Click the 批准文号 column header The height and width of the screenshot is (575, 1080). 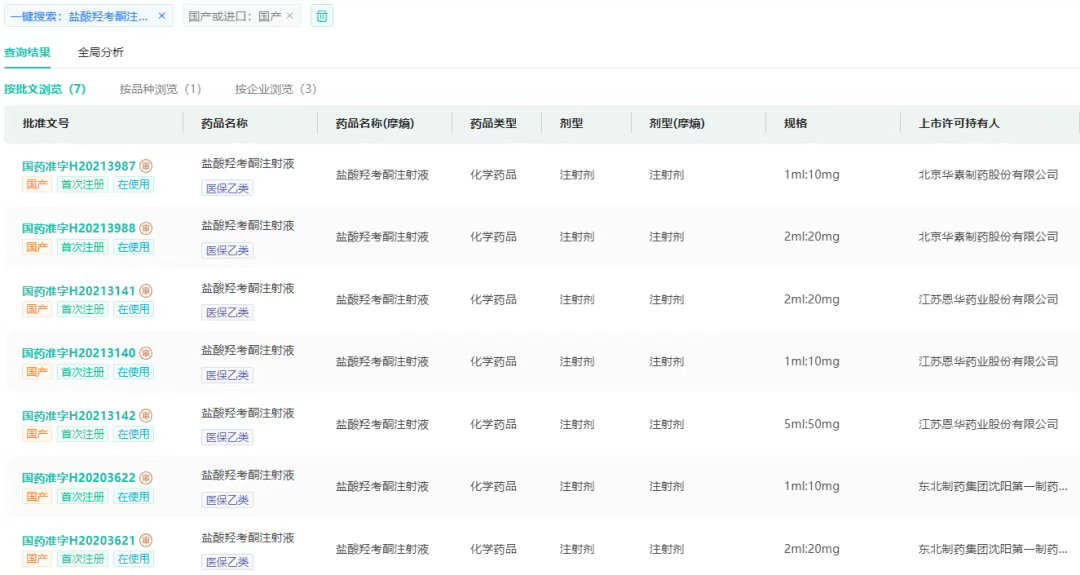(x=46, y=123)
